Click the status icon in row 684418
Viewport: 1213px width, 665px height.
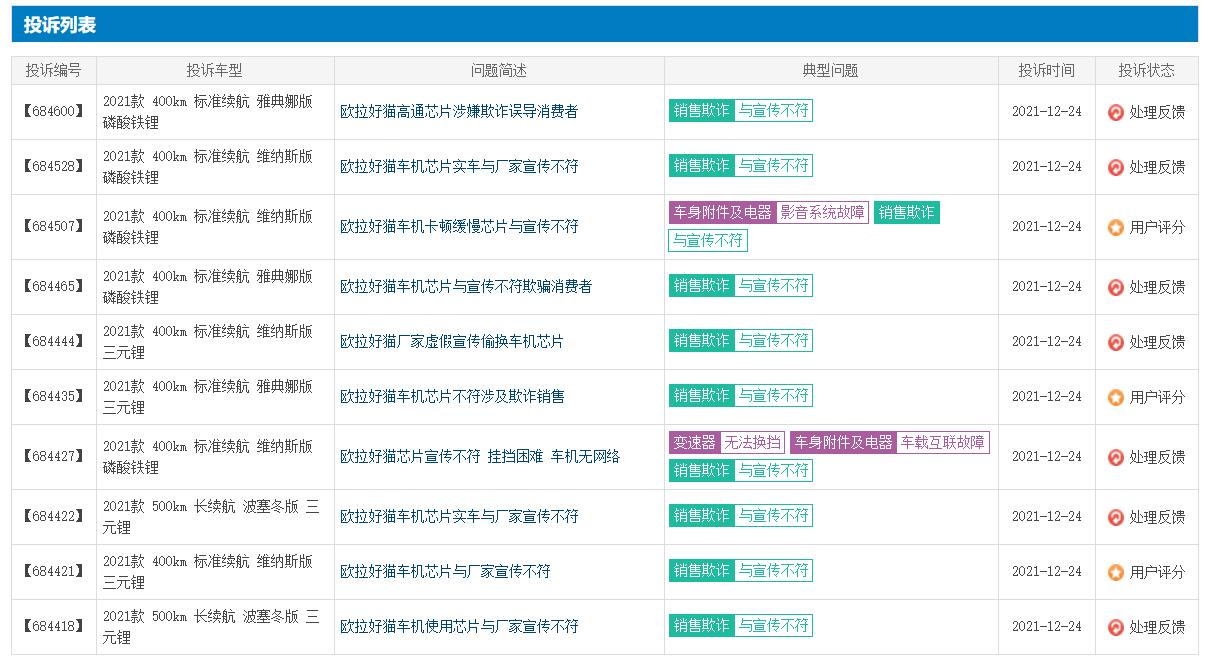pos(1116,627)
